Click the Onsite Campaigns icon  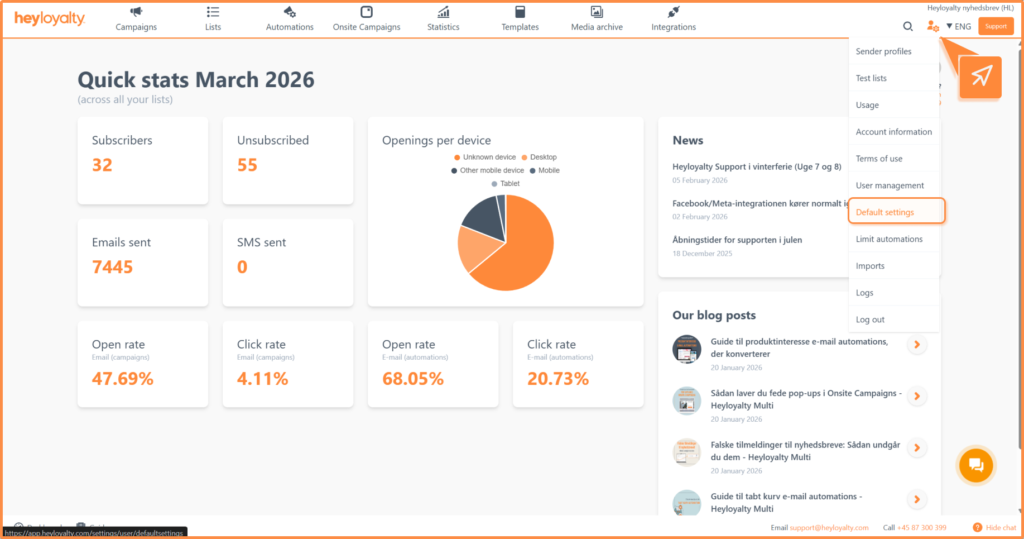[366, 12]
